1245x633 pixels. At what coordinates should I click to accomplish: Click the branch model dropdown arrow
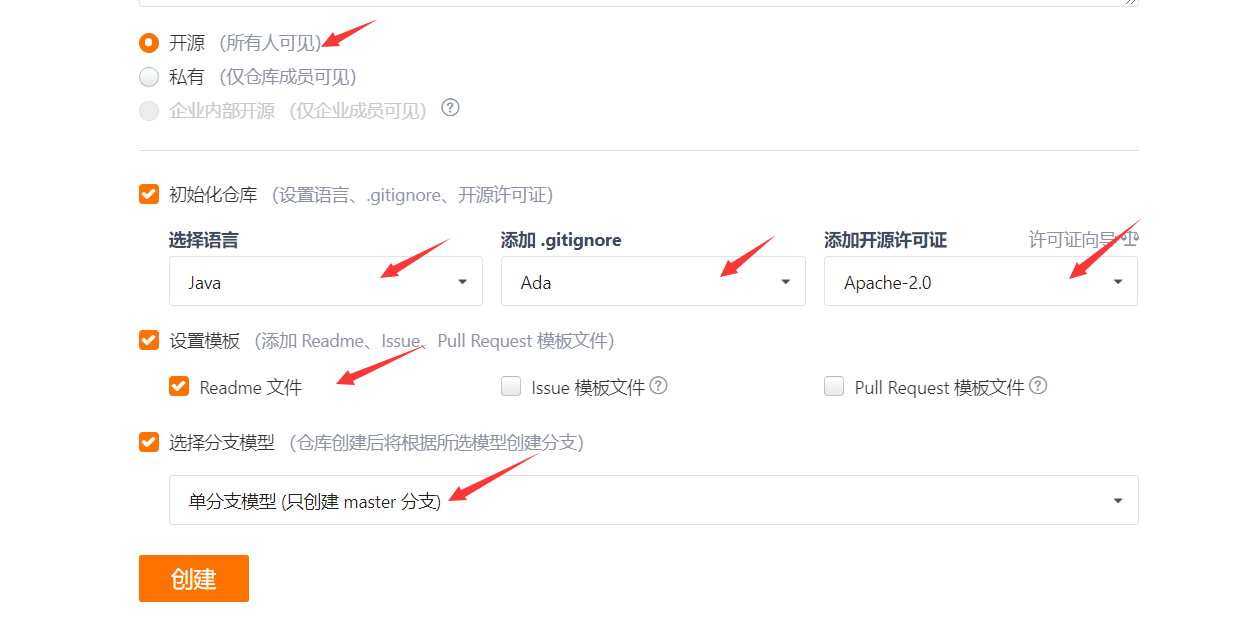tap(1117, 501)
